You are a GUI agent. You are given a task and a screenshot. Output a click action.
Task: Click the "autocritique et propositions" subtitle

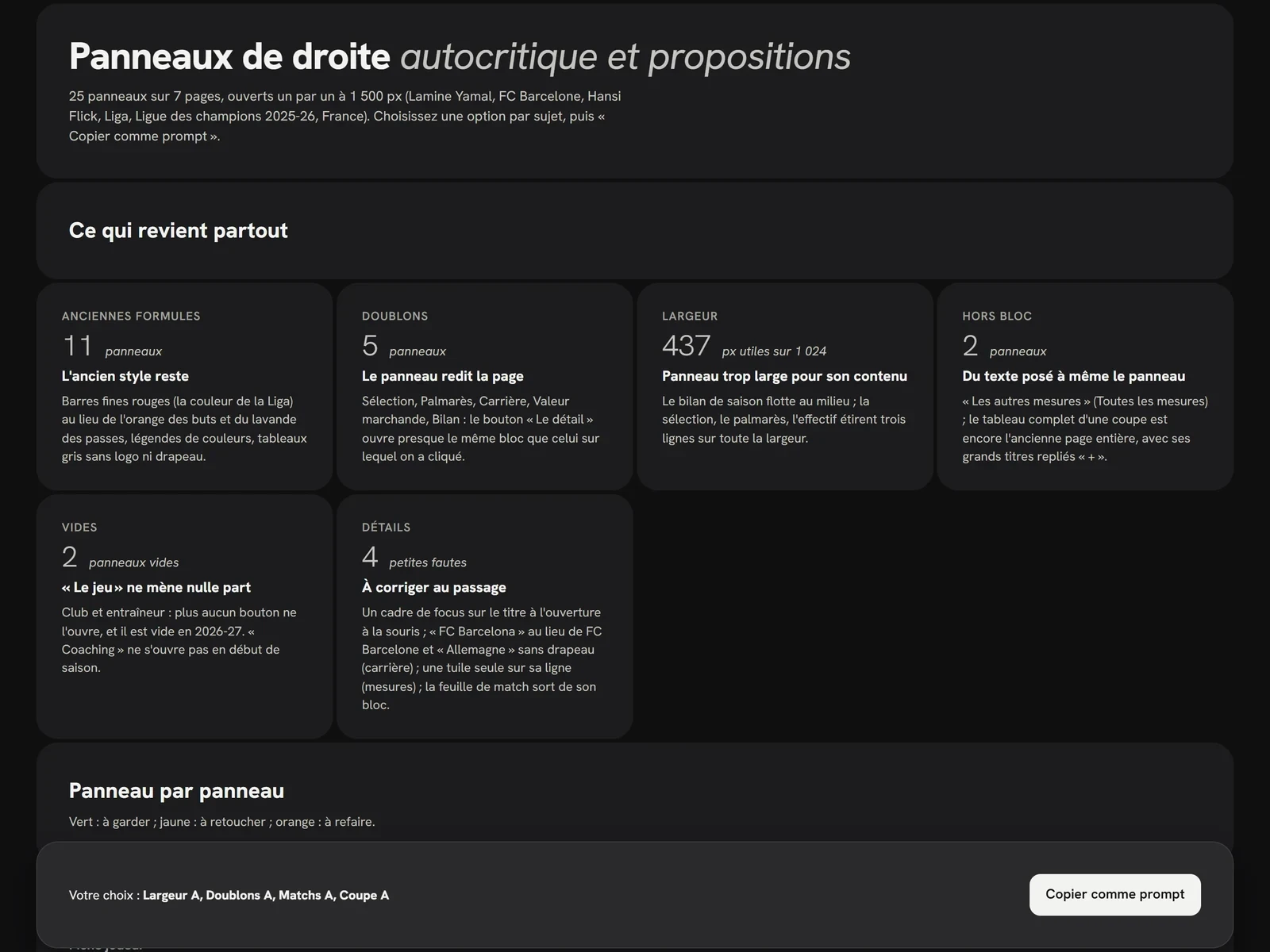625,56
